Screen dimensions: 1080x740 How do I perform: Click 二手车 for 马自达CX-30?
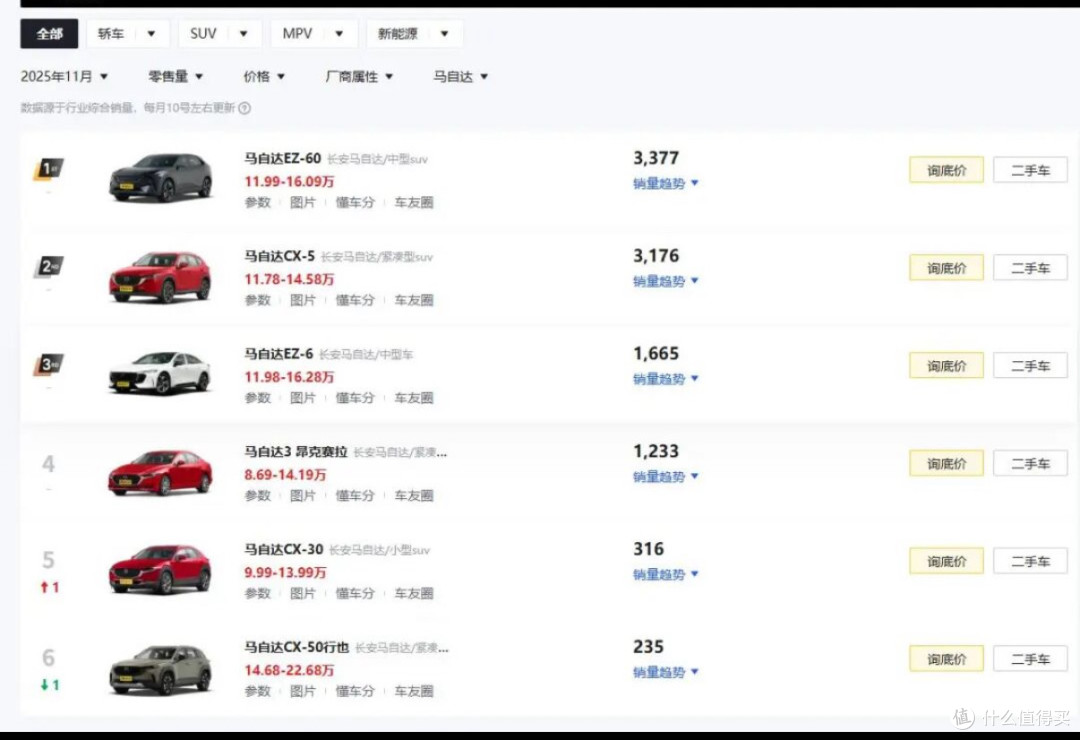tap(1030, 562)
